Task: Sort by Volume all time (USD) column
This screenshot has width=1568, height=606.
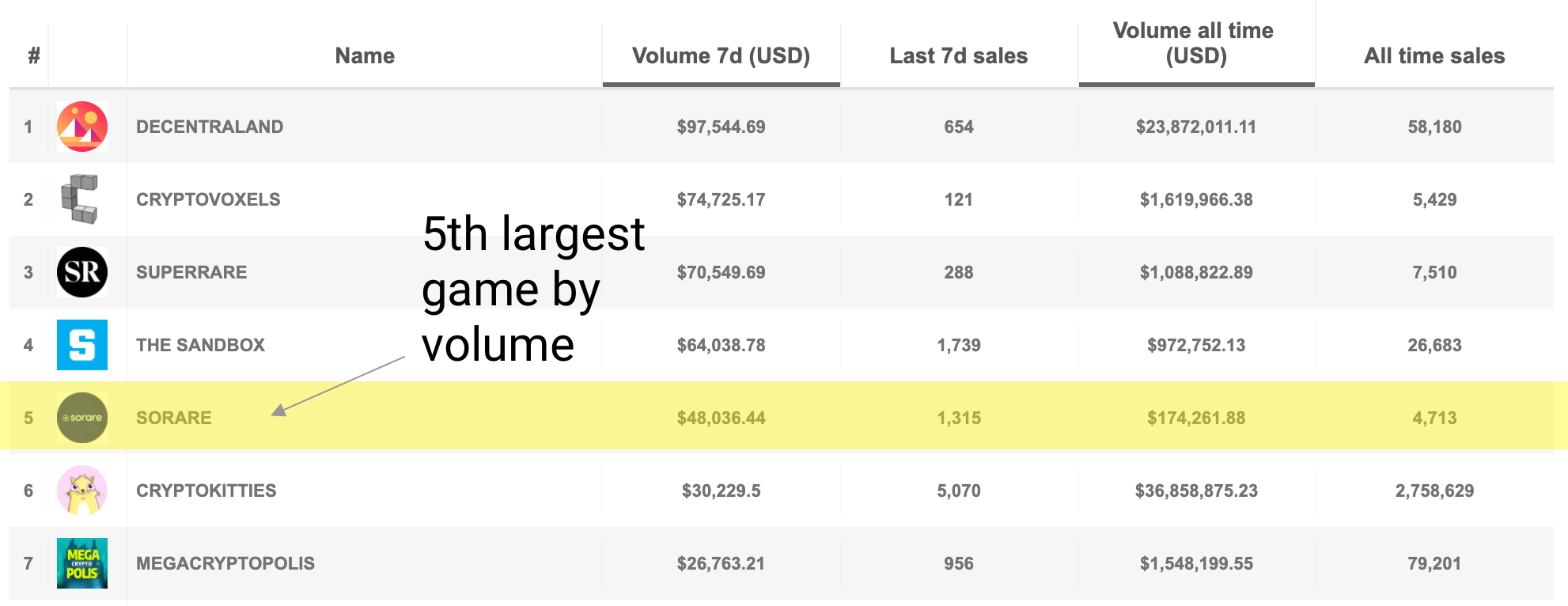Action: (1195, 44)
